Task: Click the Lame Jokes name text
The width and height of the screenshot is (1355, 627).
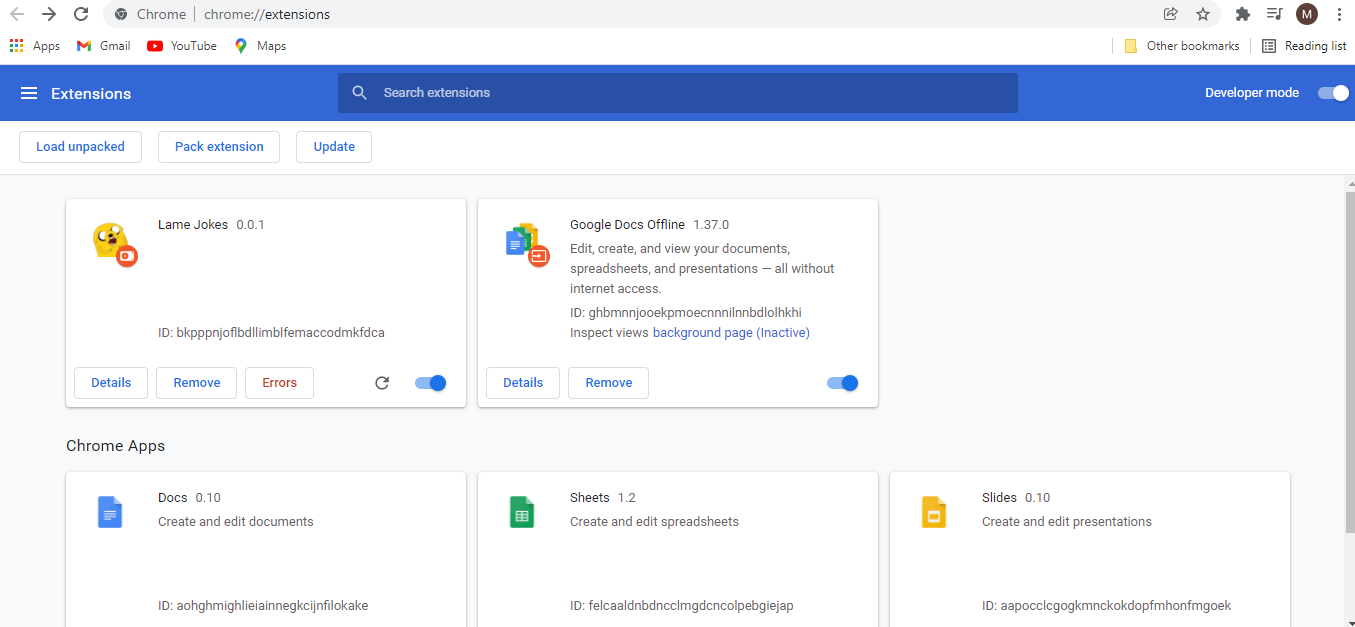Action: click(x=193, y=225)
